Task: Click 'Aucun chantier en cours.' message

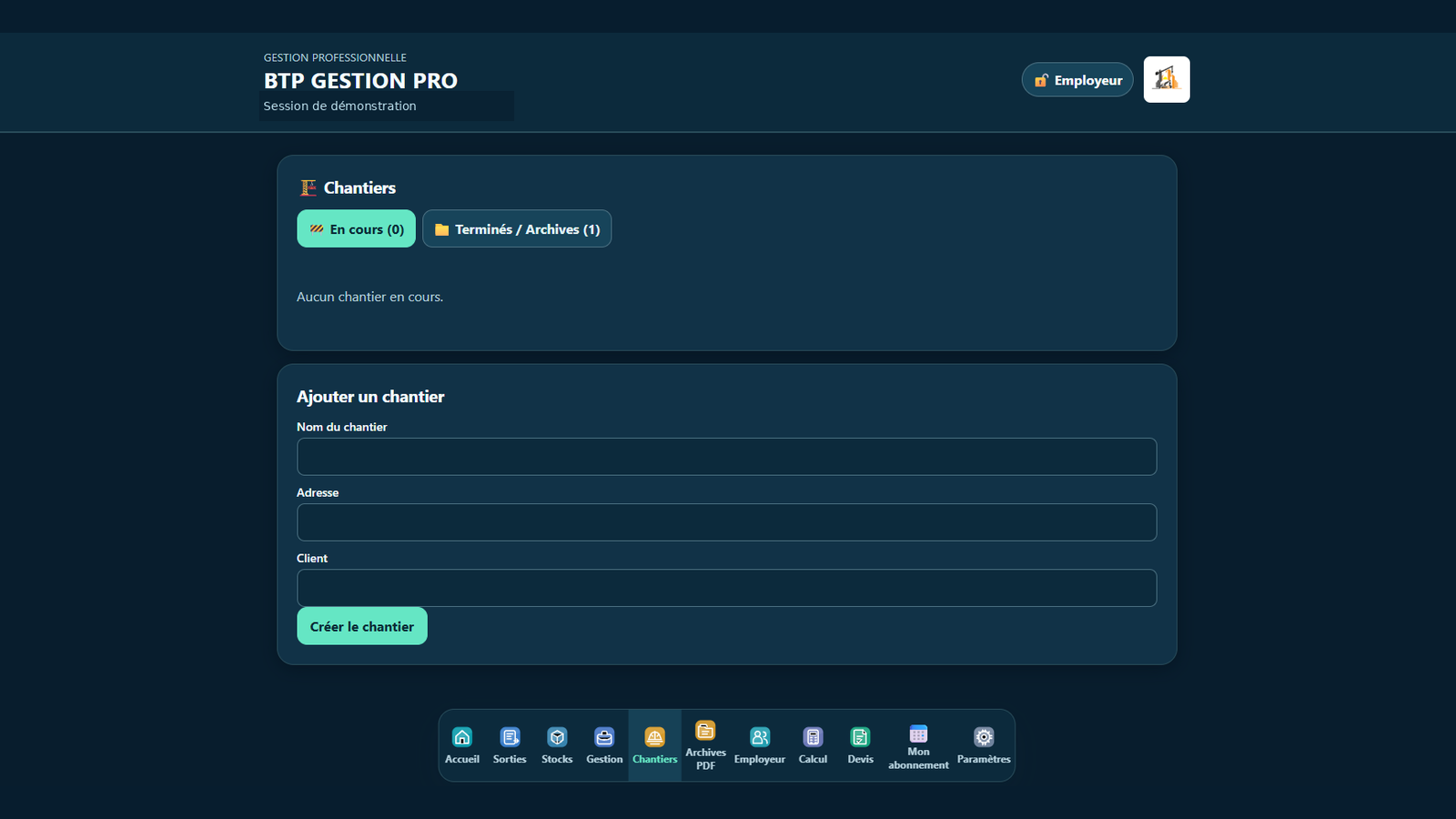Action: (x=369, y=297)
